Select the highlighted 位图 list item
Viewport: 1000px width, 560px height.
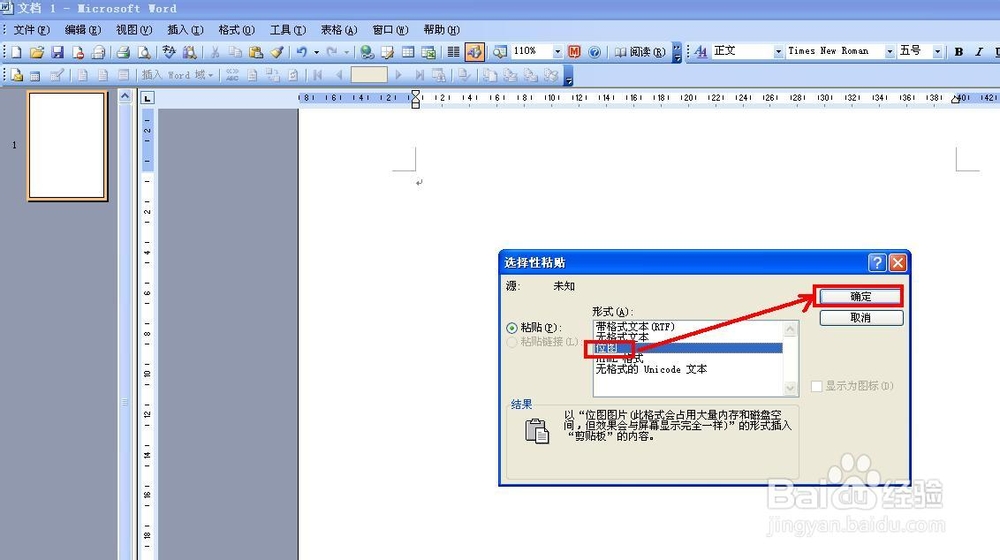[x=688, y=348]
